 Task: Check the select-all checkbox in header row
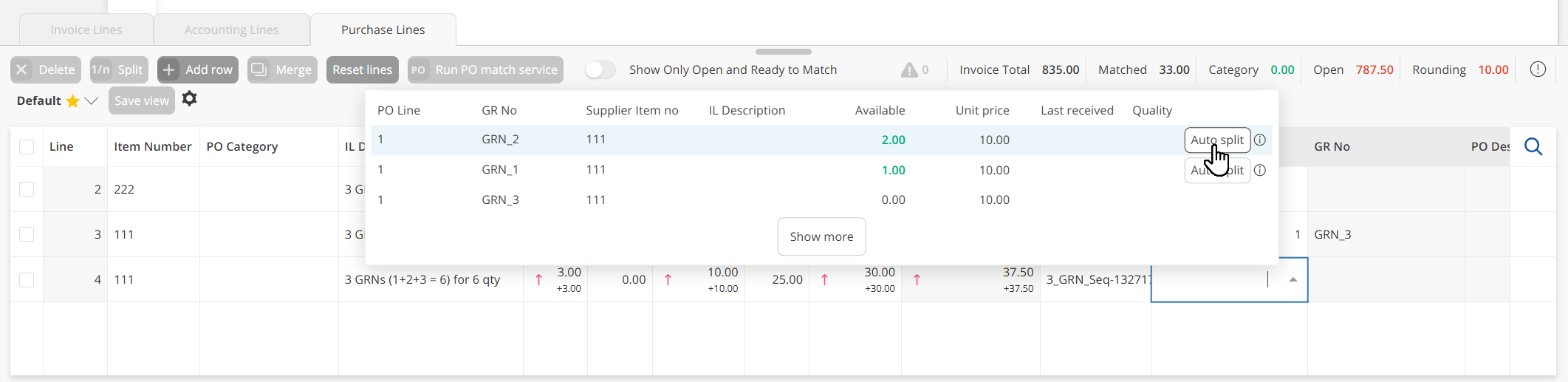[x=27, y=147]
